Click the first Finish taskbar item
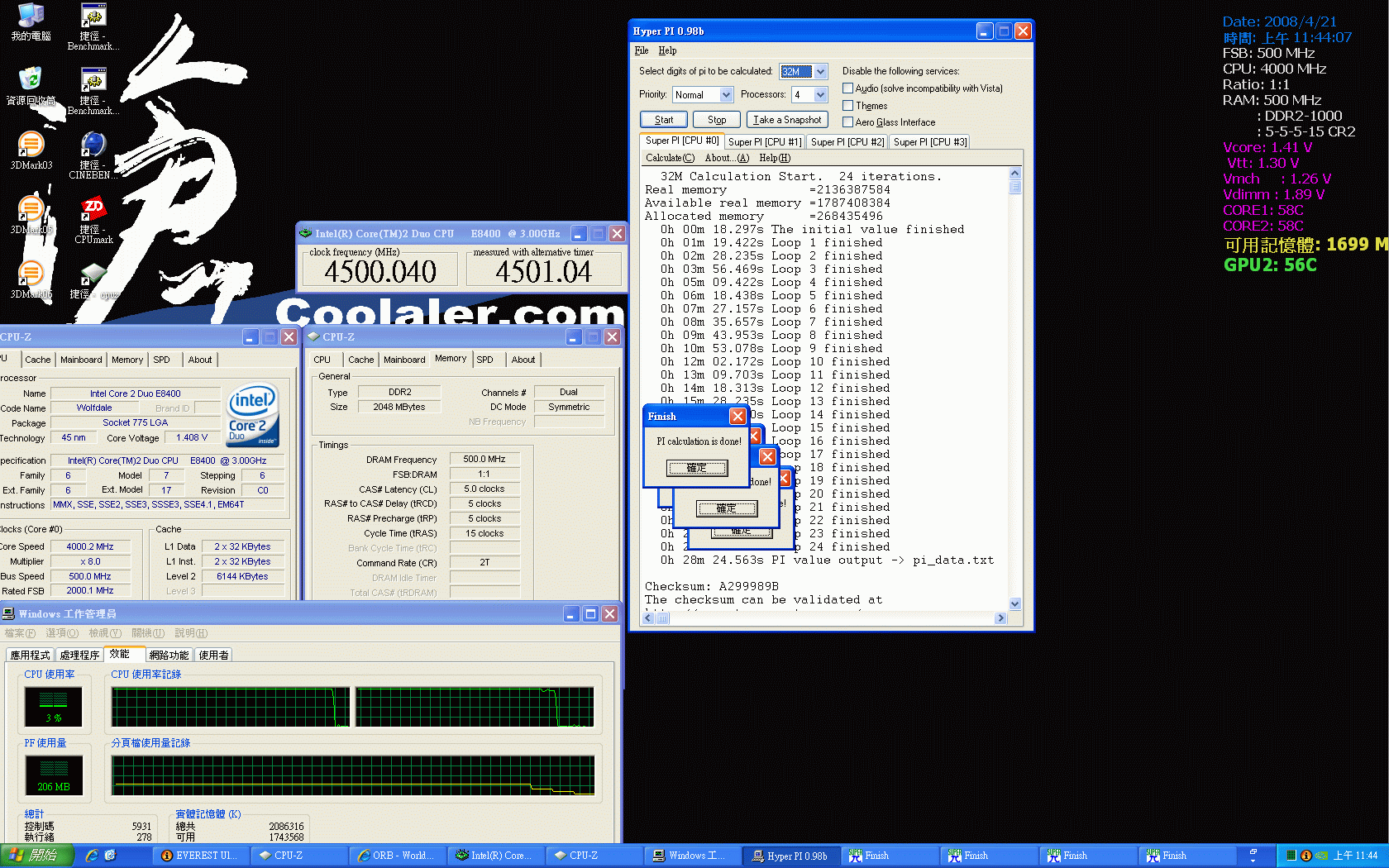 [889, 856]
